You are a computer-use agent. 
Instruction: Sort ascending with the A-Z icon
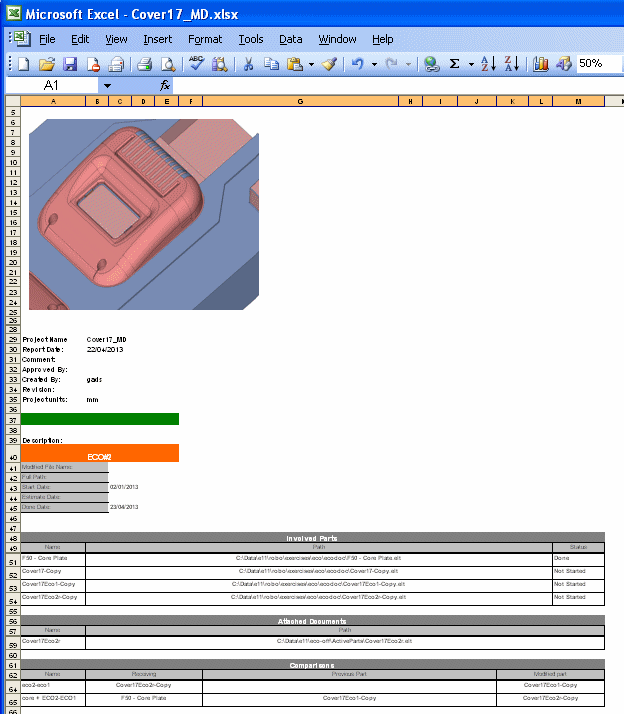click(x=488, y=64)
